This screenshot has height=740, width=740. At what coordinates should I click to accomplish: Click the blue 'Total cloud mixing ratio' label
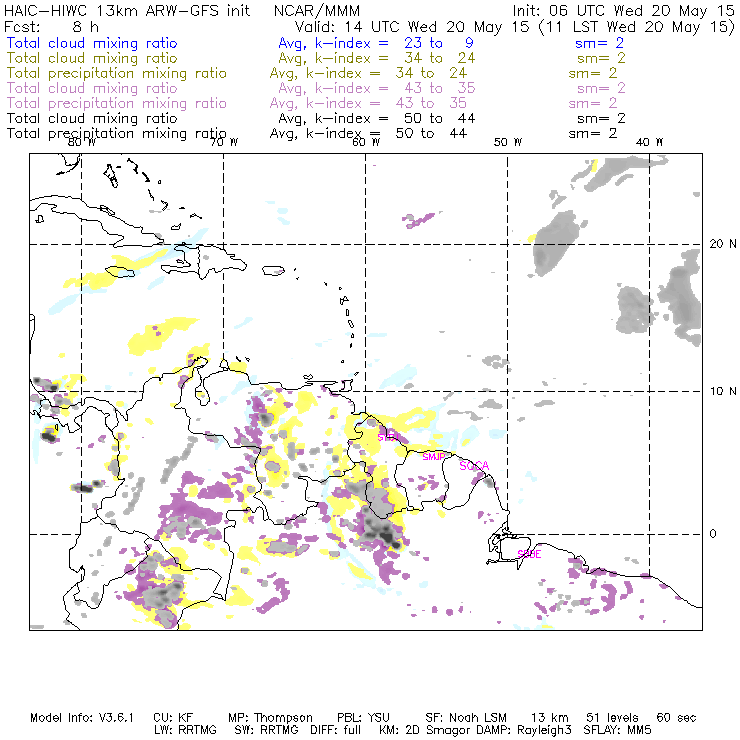92,43
